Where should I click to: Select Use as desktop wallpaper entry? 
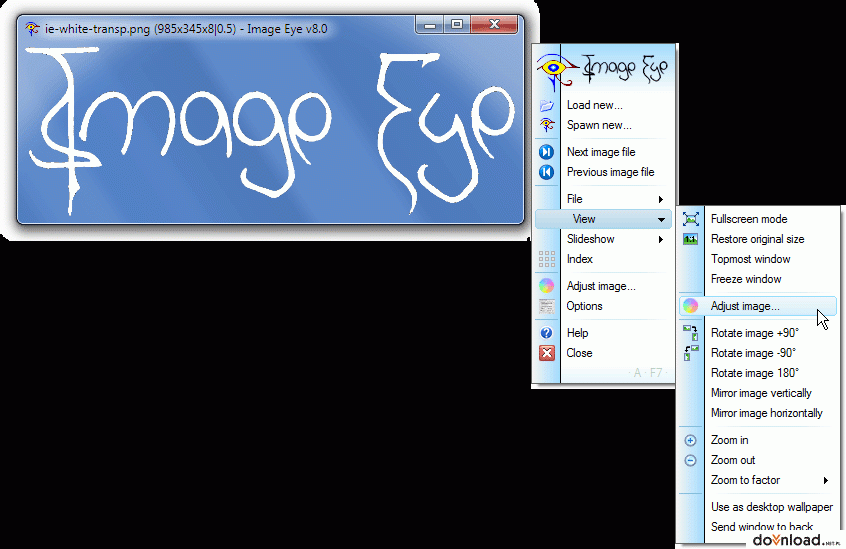[x=758, y=507]
